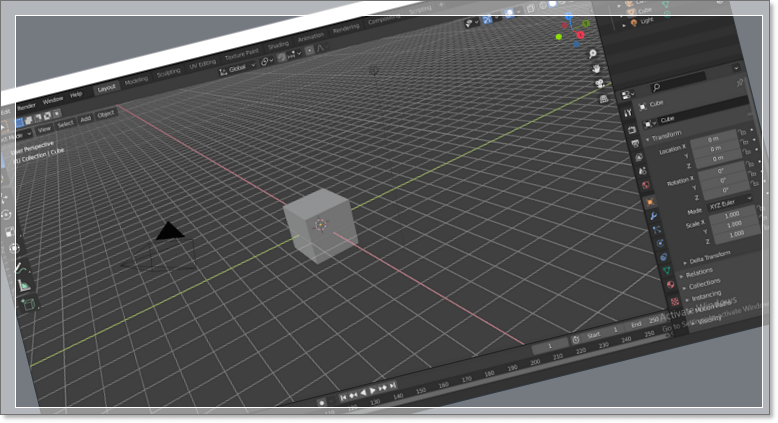Image resolution: width=778 pixels, height=423 pixels.
Task: Open the properties editor type dropdown
Action: pos(628,94)
